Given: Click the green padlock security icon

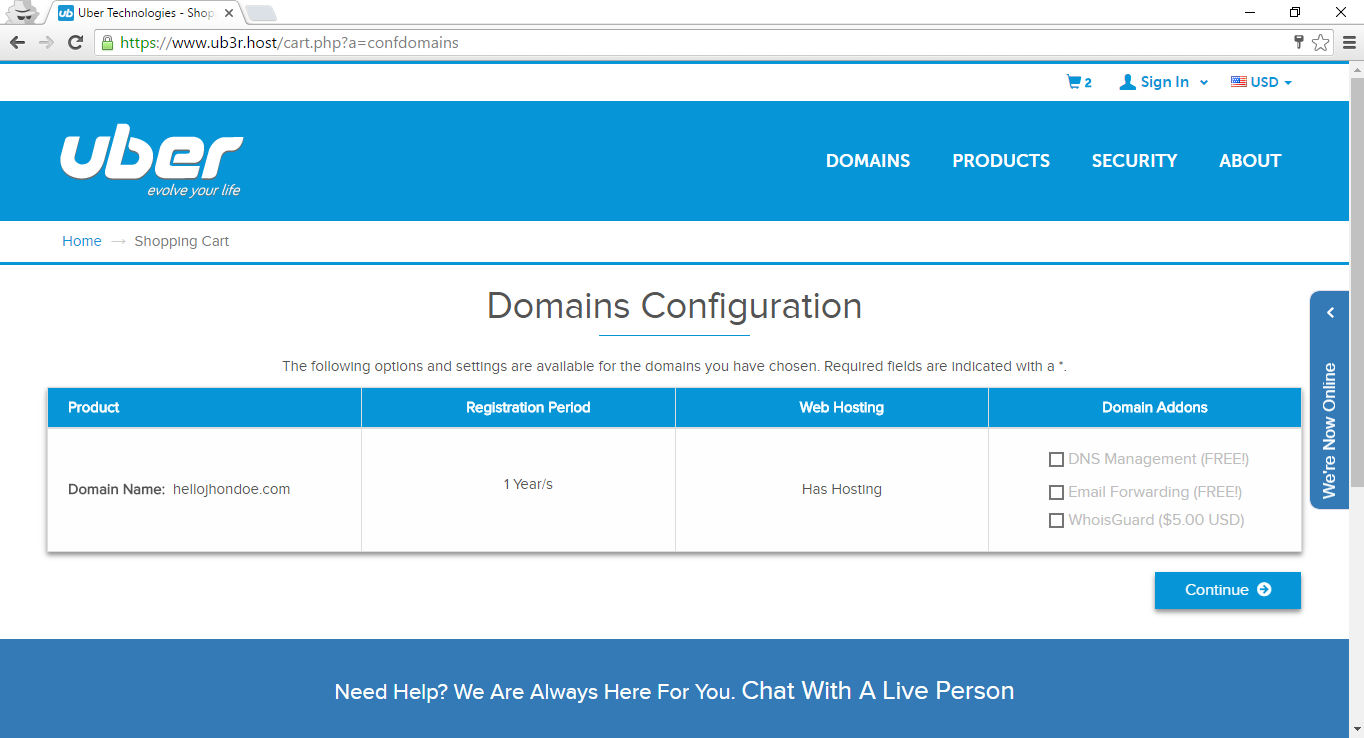Looking at the screenshot, I should pos(107,43).
